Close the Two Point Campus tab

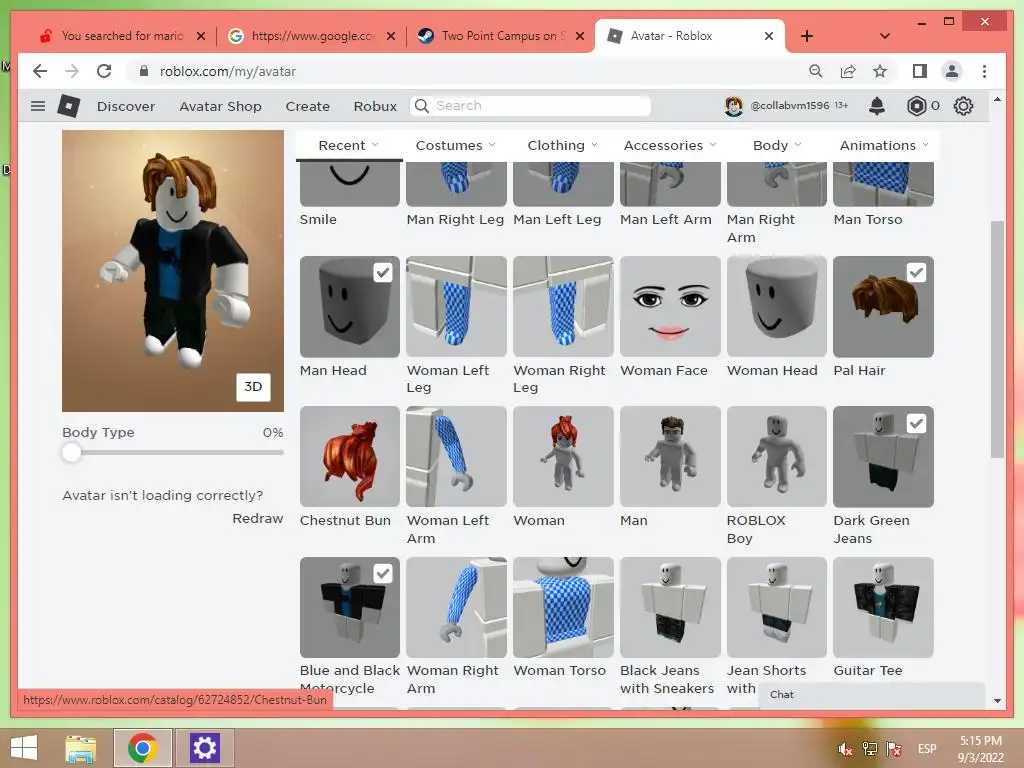(579, 36)
